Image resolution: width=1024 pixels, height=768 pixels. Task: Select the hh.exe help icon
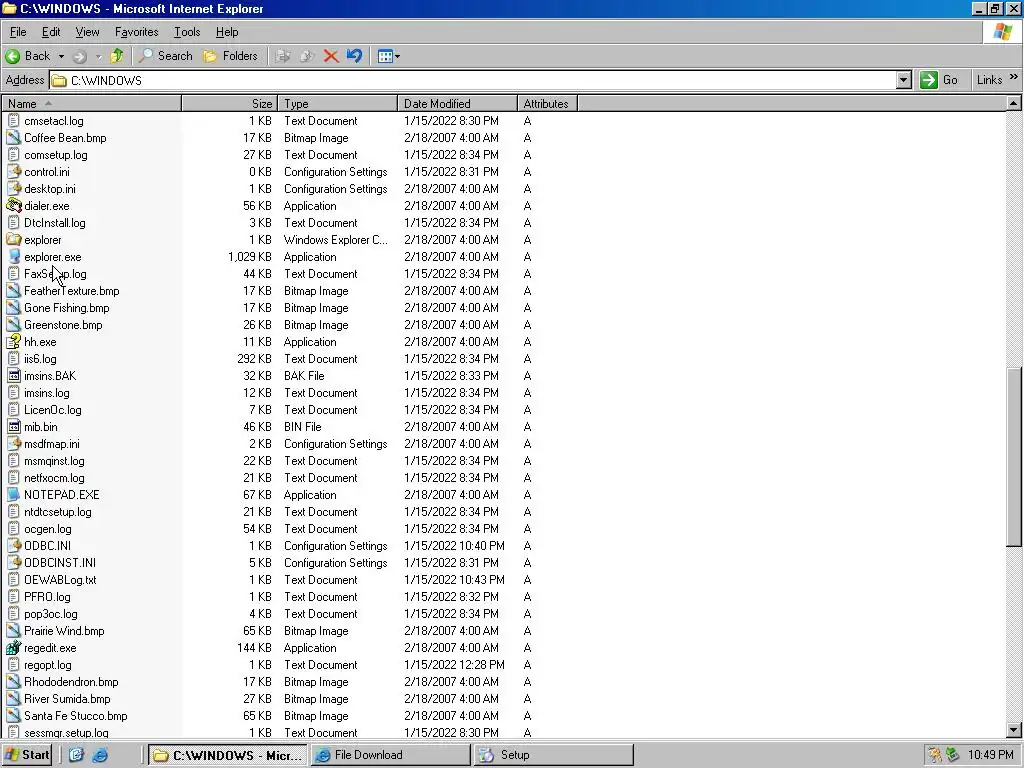coord(14,342)
